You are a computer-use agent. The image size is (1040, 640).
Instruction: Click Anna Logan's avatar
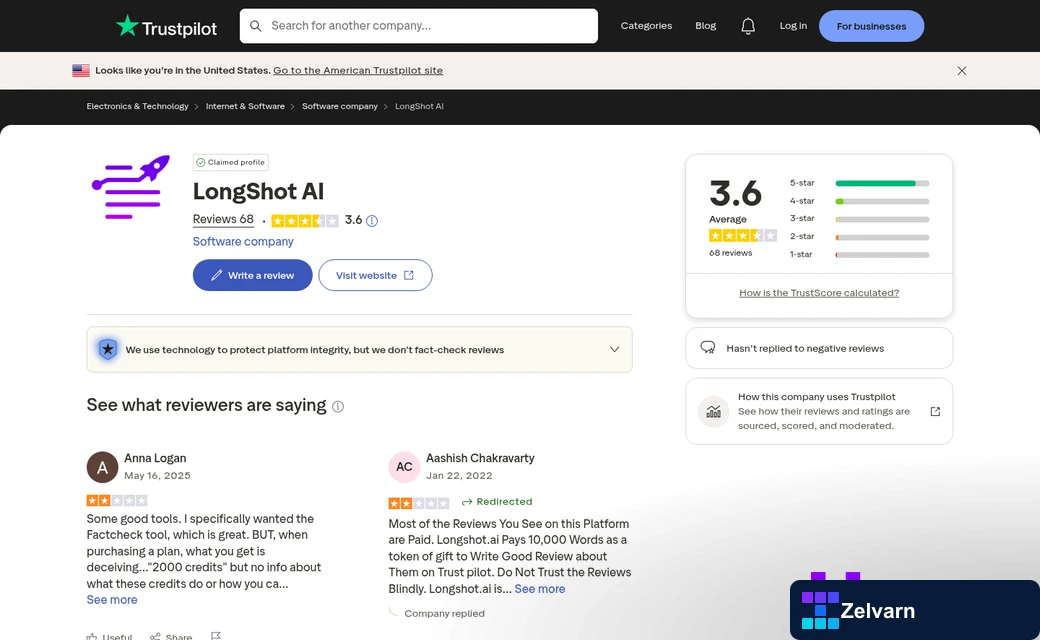[x=103, y=467]
